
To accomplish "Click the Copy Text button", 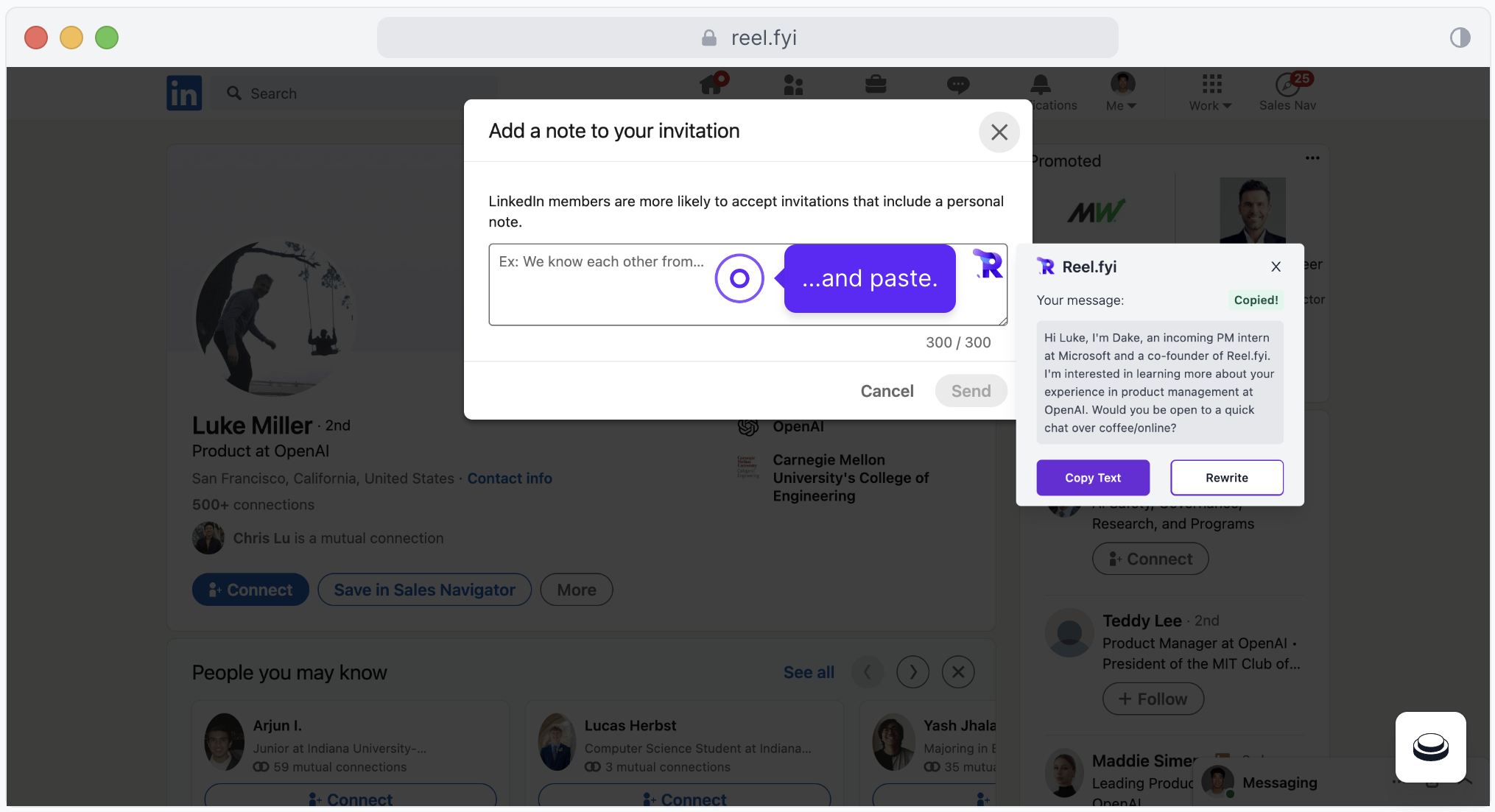I will tap(1093, 478).
